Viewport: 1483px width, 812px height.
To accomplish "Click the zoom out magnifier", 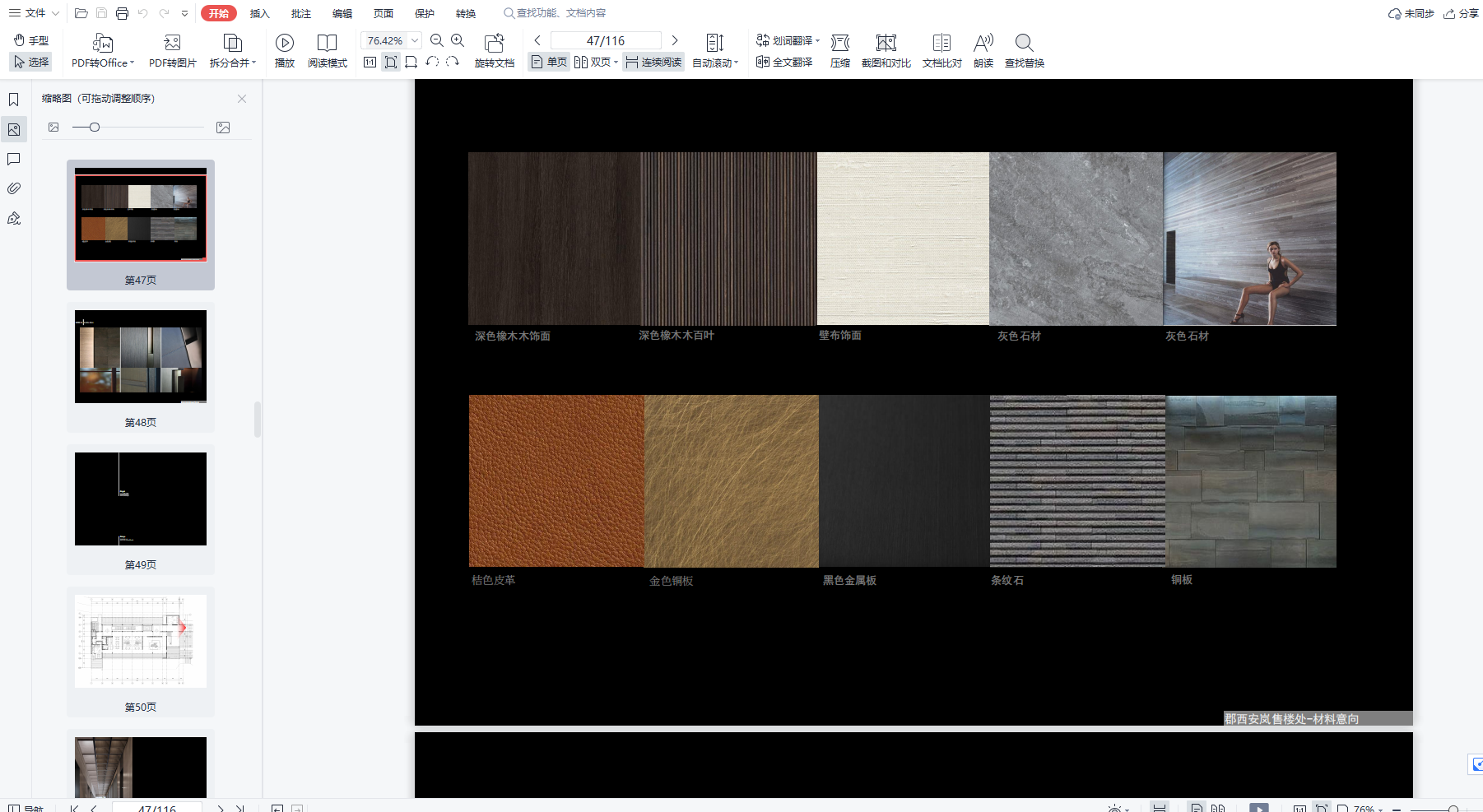I will [437, 40].
